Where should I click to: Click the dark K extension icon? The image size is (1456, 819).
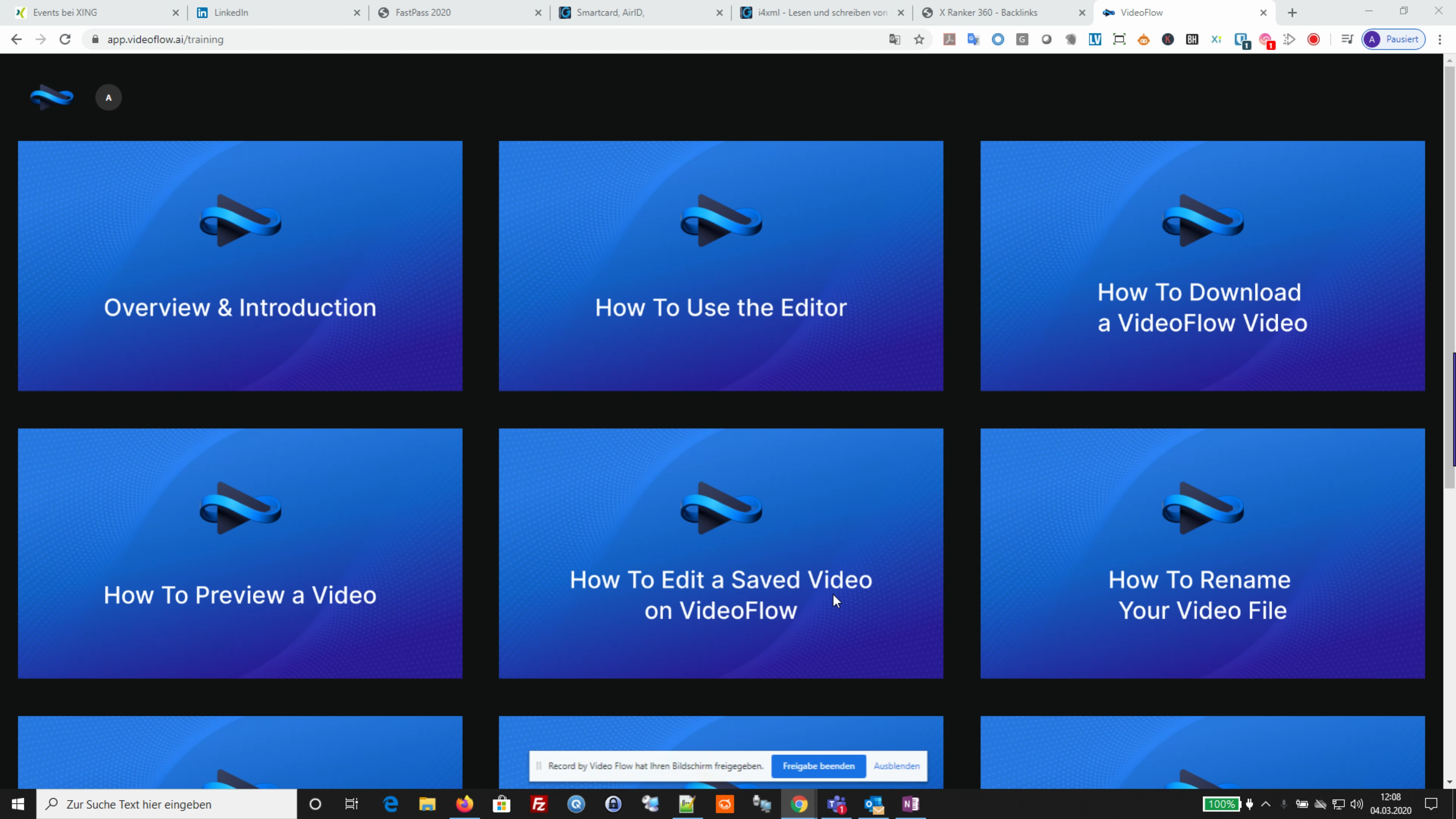pos(1168,39)
